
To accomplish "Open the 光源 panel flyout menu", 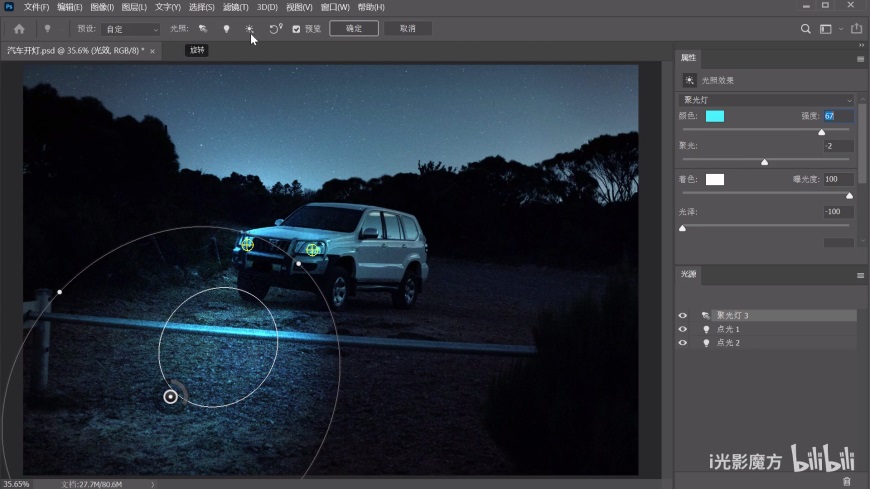I will 861,275.
